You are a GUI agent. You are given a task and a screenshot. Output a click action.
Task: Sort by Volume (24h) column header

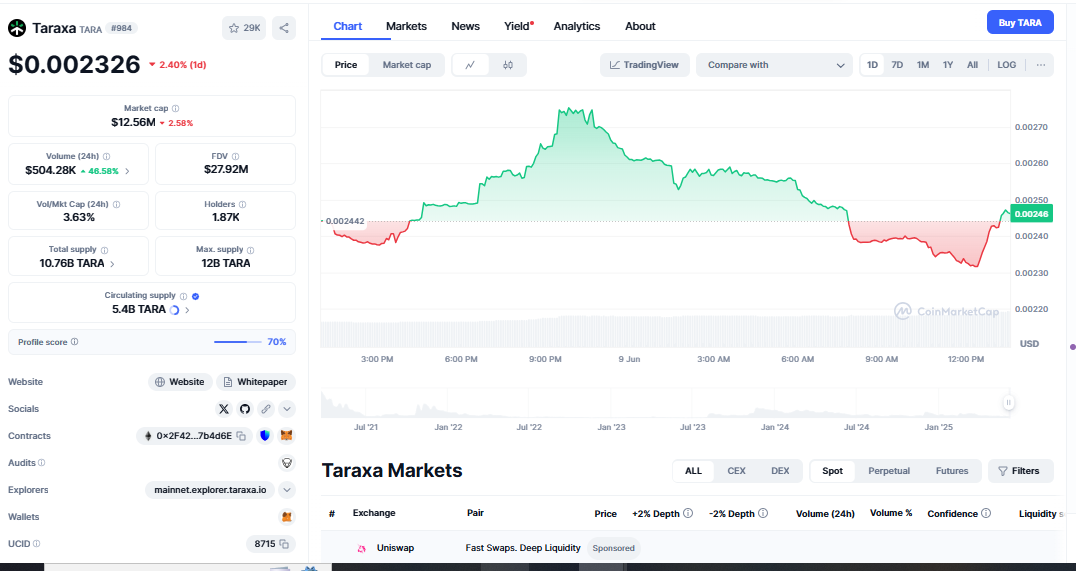tap(825, 513)
